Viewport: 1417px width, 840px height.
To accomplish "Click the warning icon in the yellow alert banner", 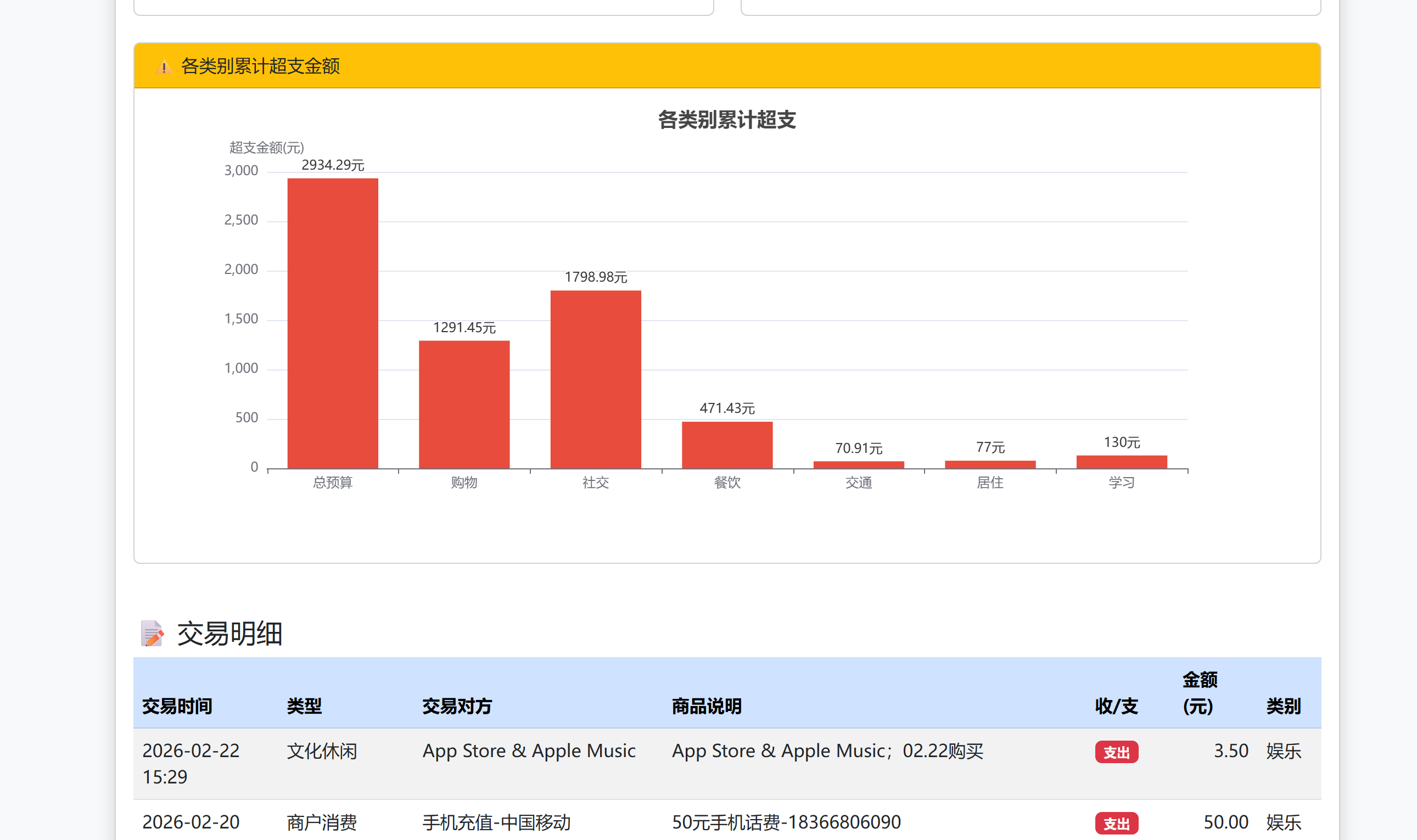I will tap(163, 66).
